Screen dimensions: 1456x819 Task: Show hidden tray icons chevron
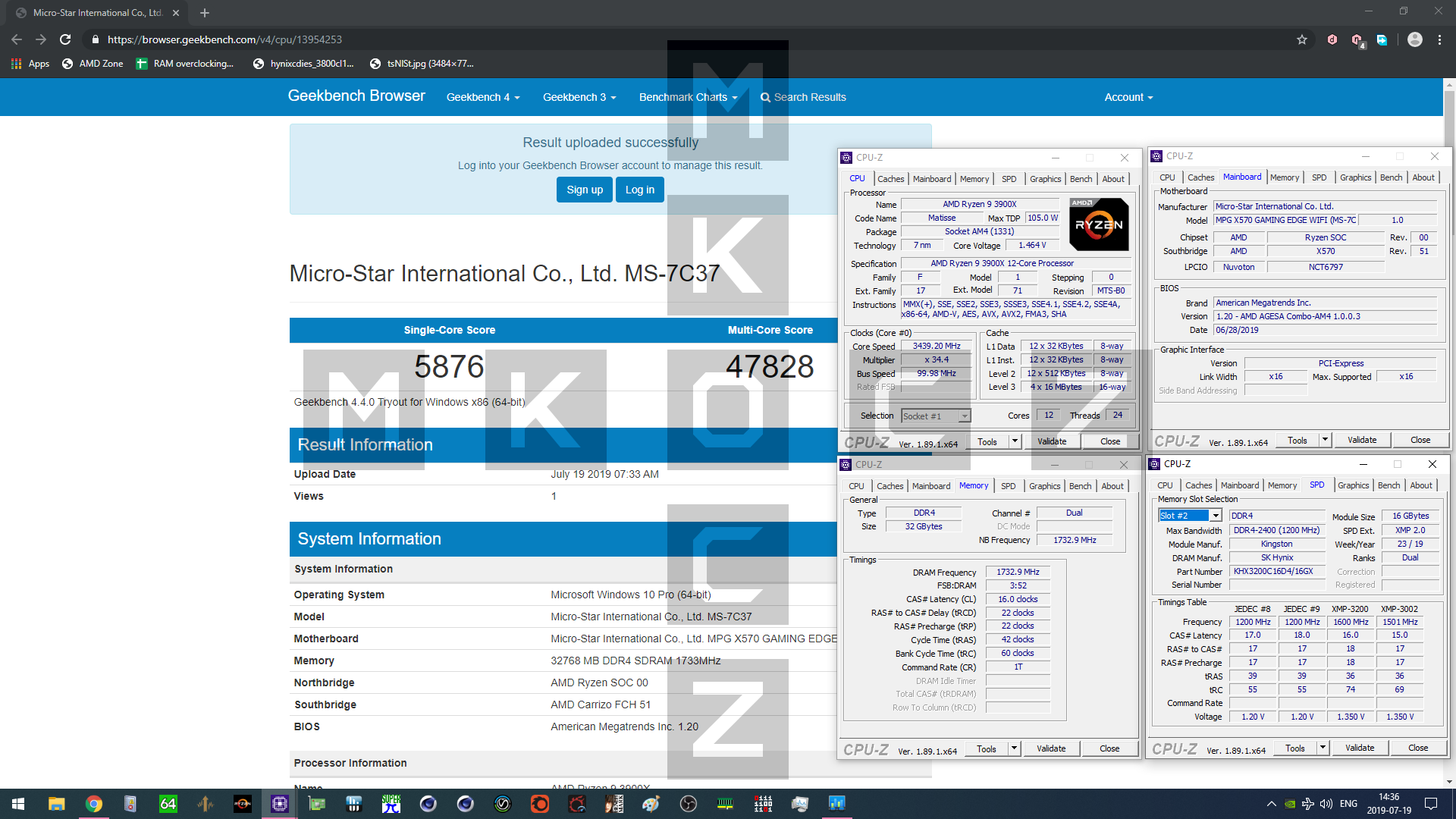(1271, 804)
